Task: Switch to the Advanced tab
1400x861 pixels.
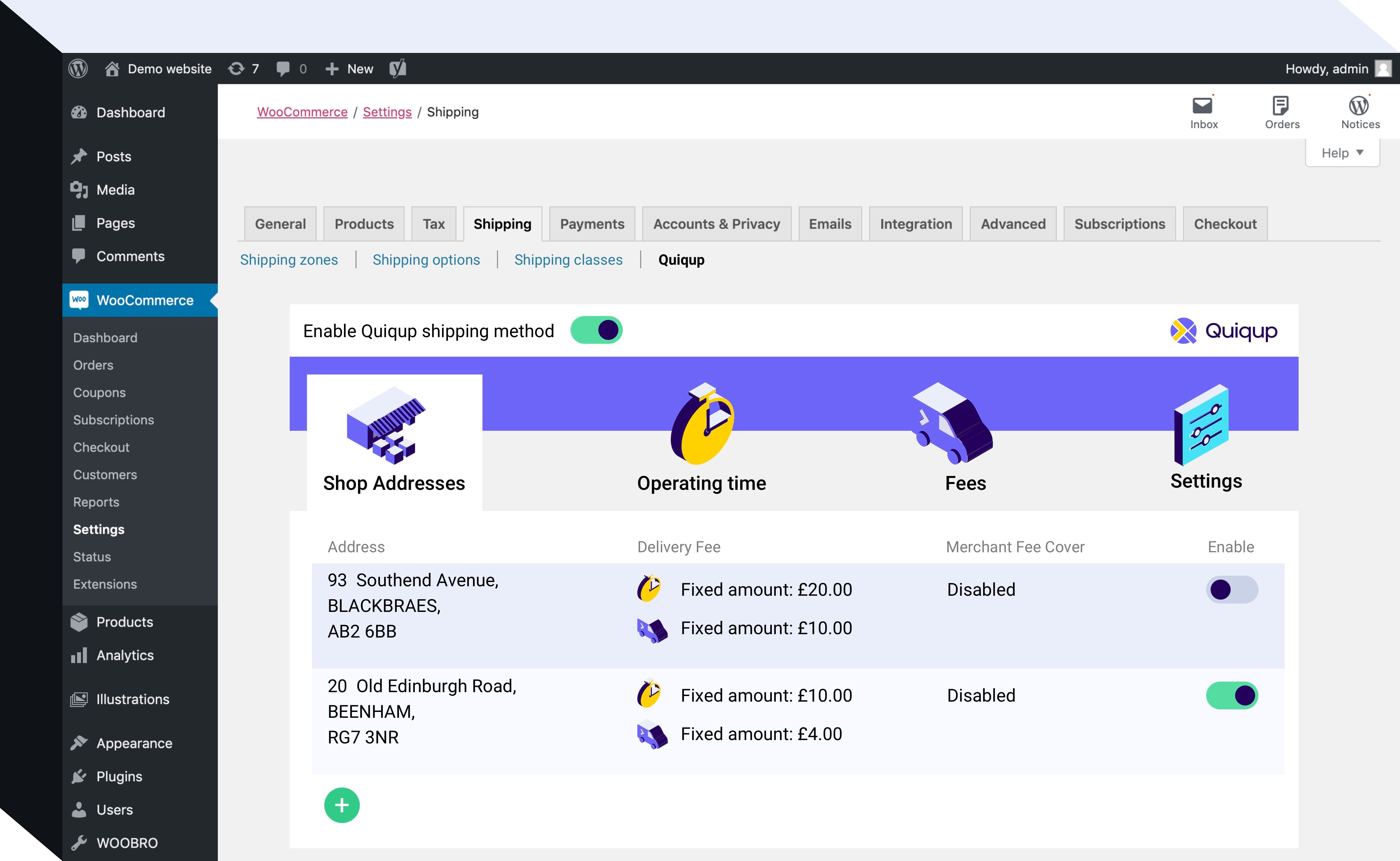Action: click(x=1014, y=224)
